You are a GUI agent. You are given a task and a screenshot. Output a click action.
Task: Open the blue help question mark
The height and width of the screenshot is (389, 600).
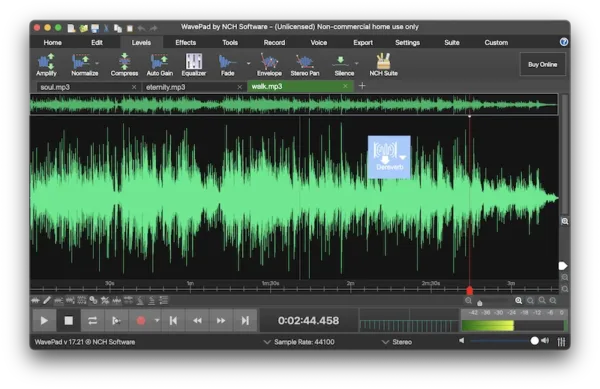tap(564, 42)
